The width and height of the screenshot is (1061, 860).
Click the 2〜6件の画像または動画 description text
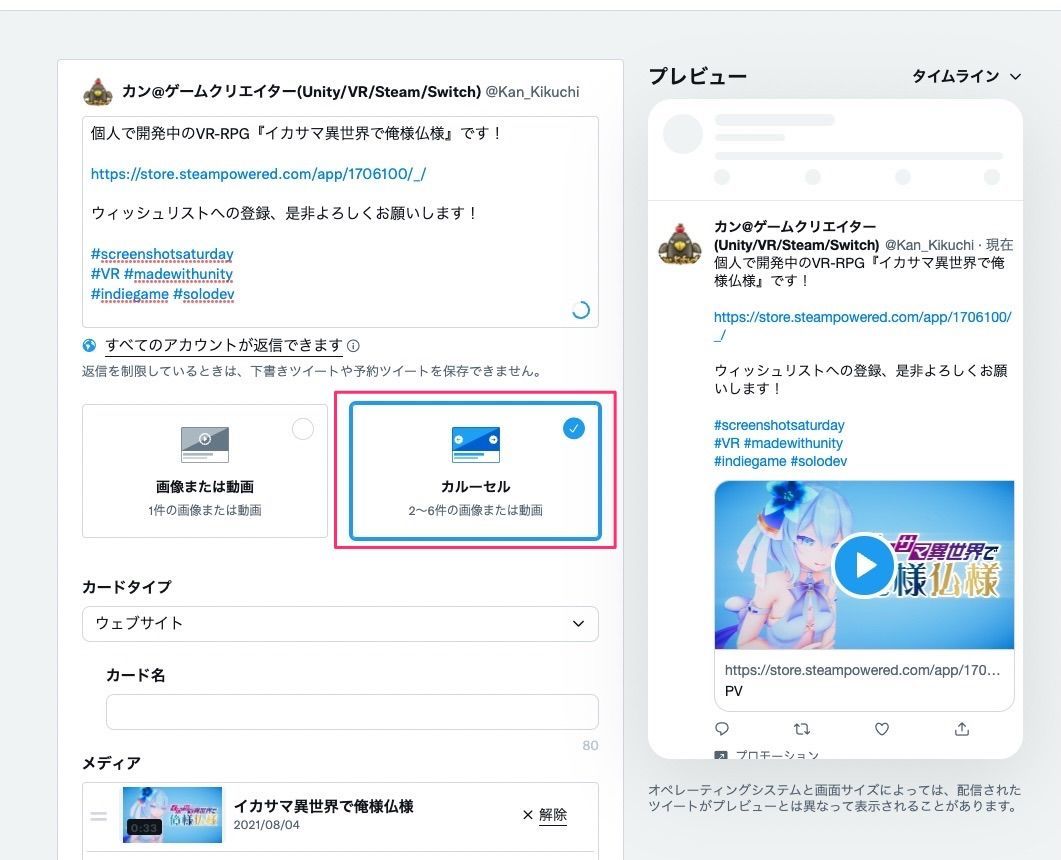[475, 510]
